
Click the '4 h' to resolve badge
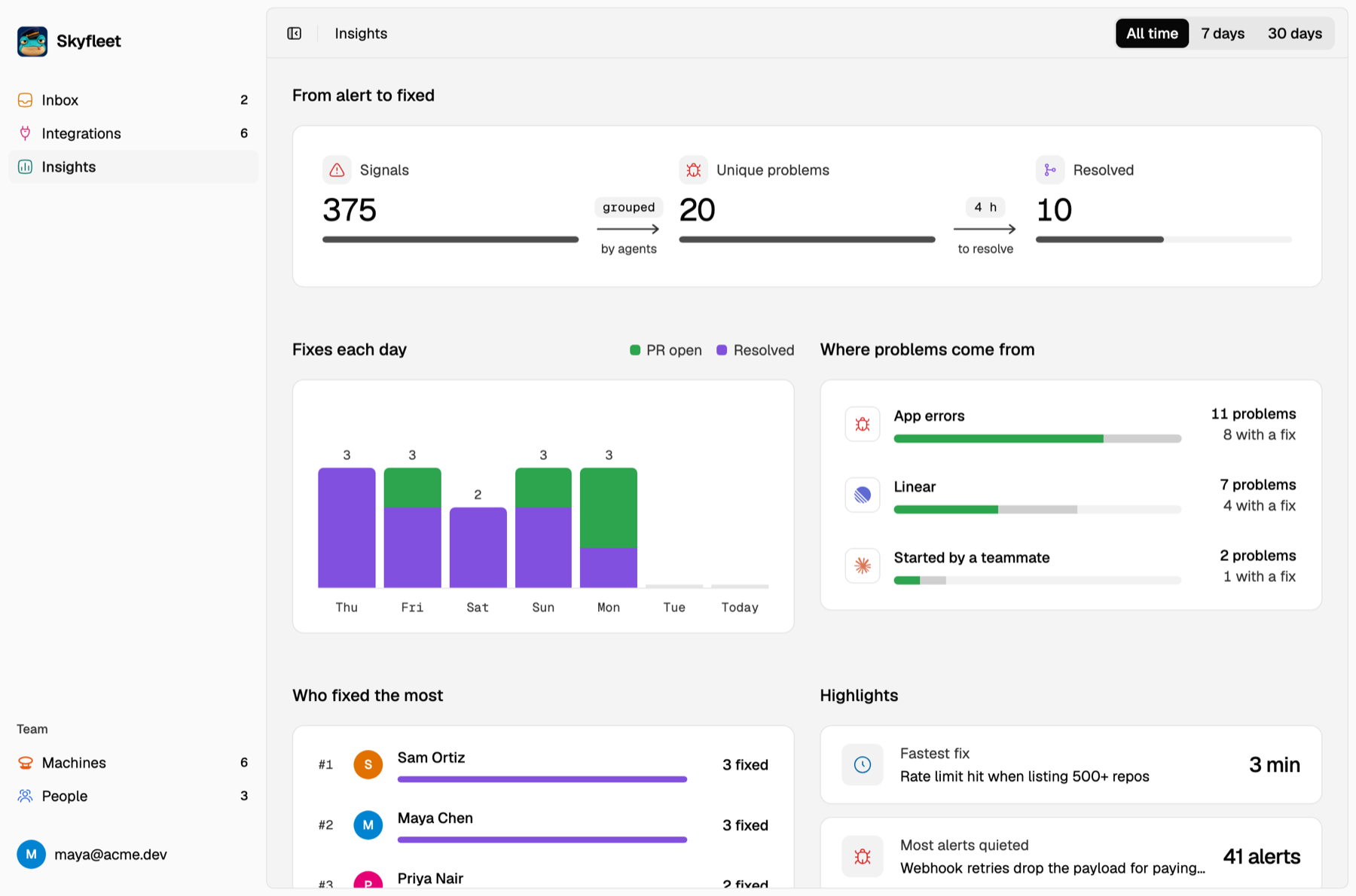(x=985, y=207)
